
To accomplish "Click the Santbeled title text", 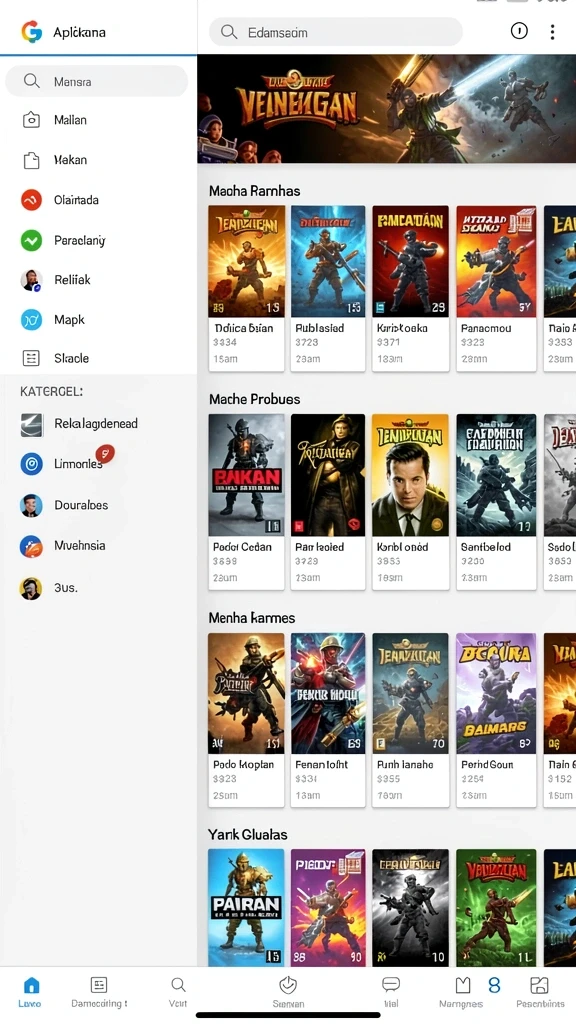I will point(486,547).
